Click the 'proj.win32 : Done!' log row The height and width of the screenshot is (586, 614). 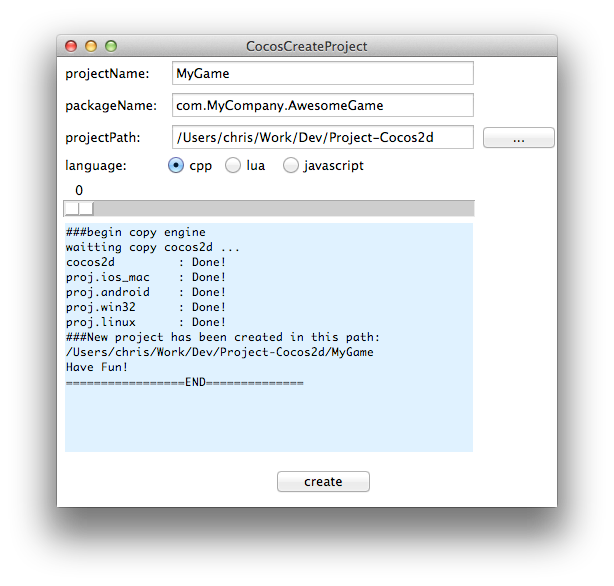tap(146, 307)
